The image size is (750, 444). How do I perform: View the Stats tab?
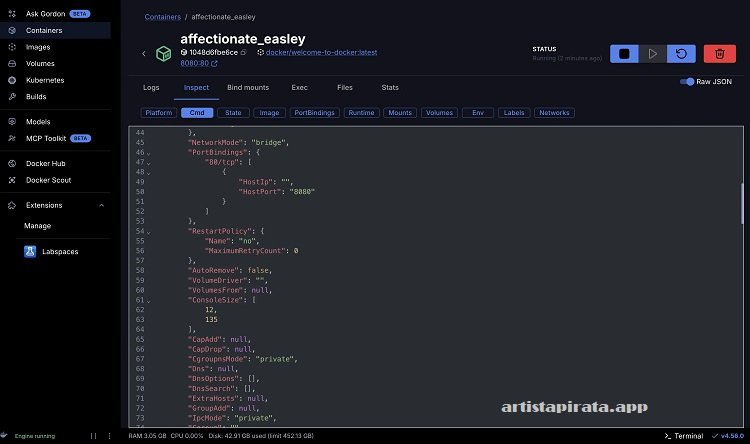pos(390,88)
